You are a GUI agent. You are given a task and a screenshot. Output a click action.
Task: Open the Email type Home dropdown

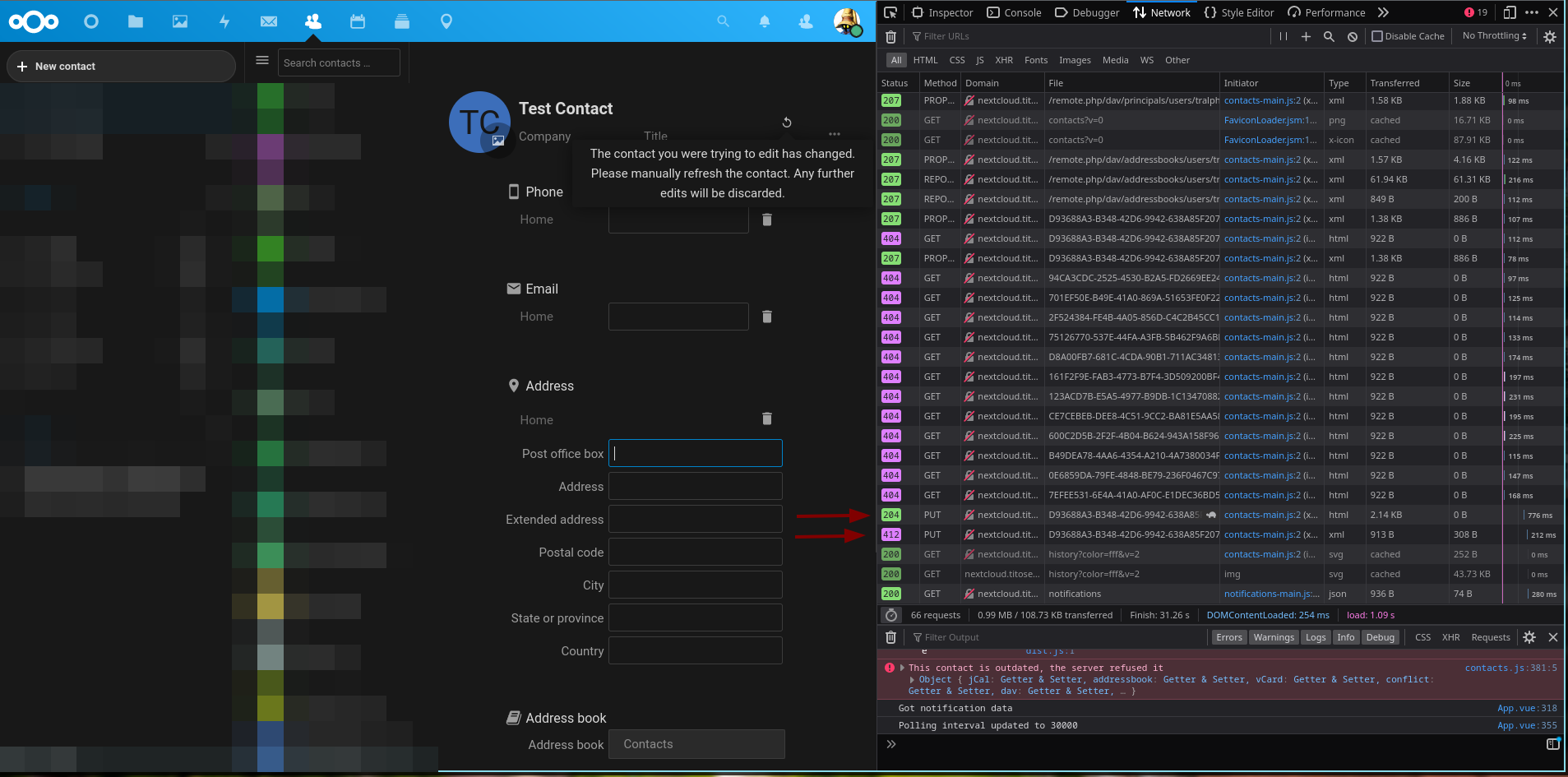click(x=536, y=317)
